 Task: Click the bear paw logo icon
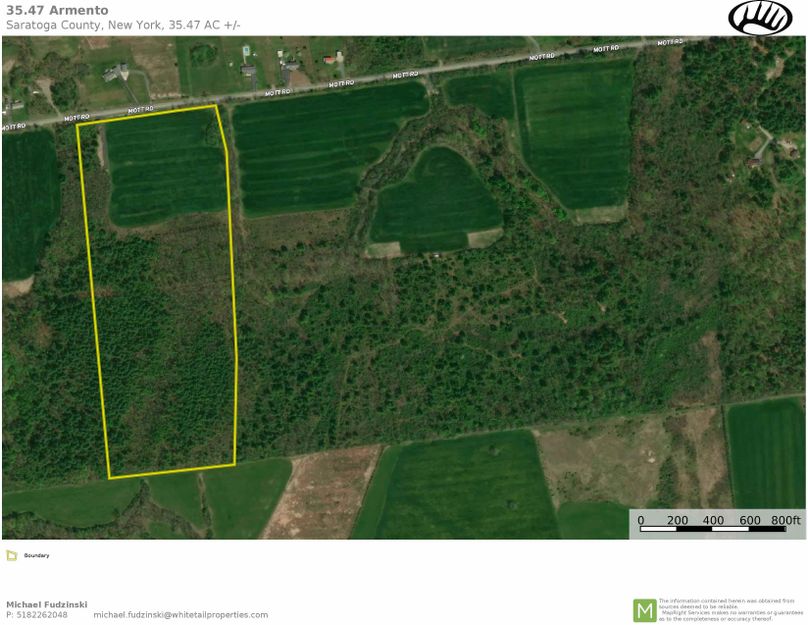[x=760, y=17]
